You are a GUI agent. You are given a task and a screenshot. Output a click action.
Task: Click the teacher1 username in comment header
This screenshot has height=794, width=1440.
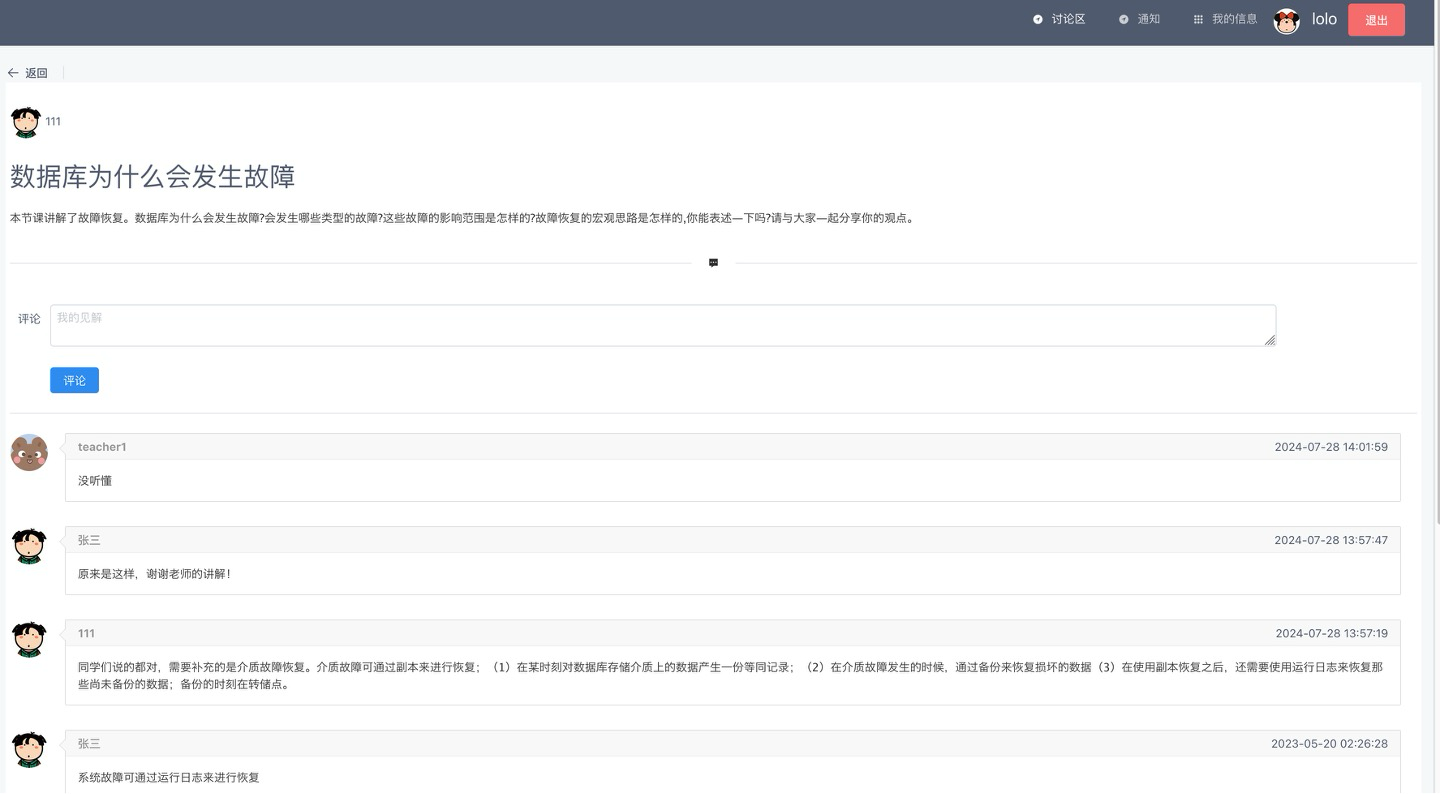(x=102, y=447)
